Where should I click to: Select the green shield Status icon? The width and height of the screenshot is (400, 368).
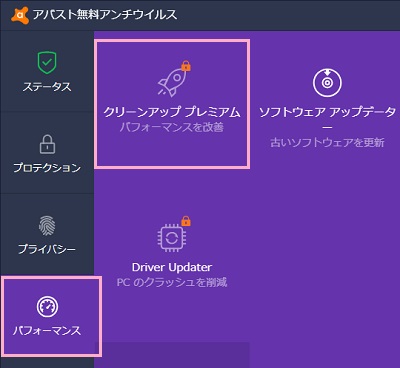pyautogui.click(x=47, y=63)
